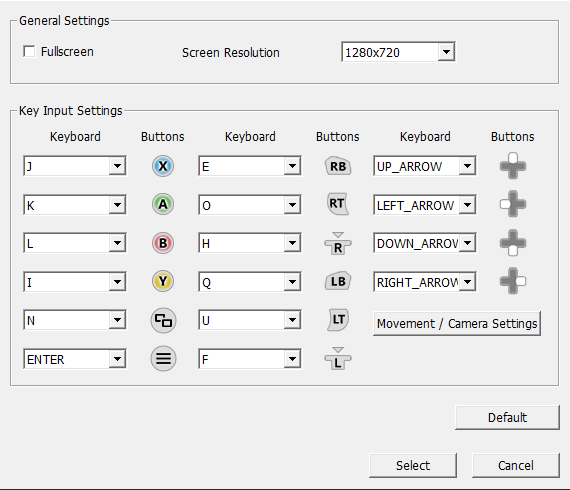Open the Screen Resolution 1280x720 dropdown

point(398,52)
